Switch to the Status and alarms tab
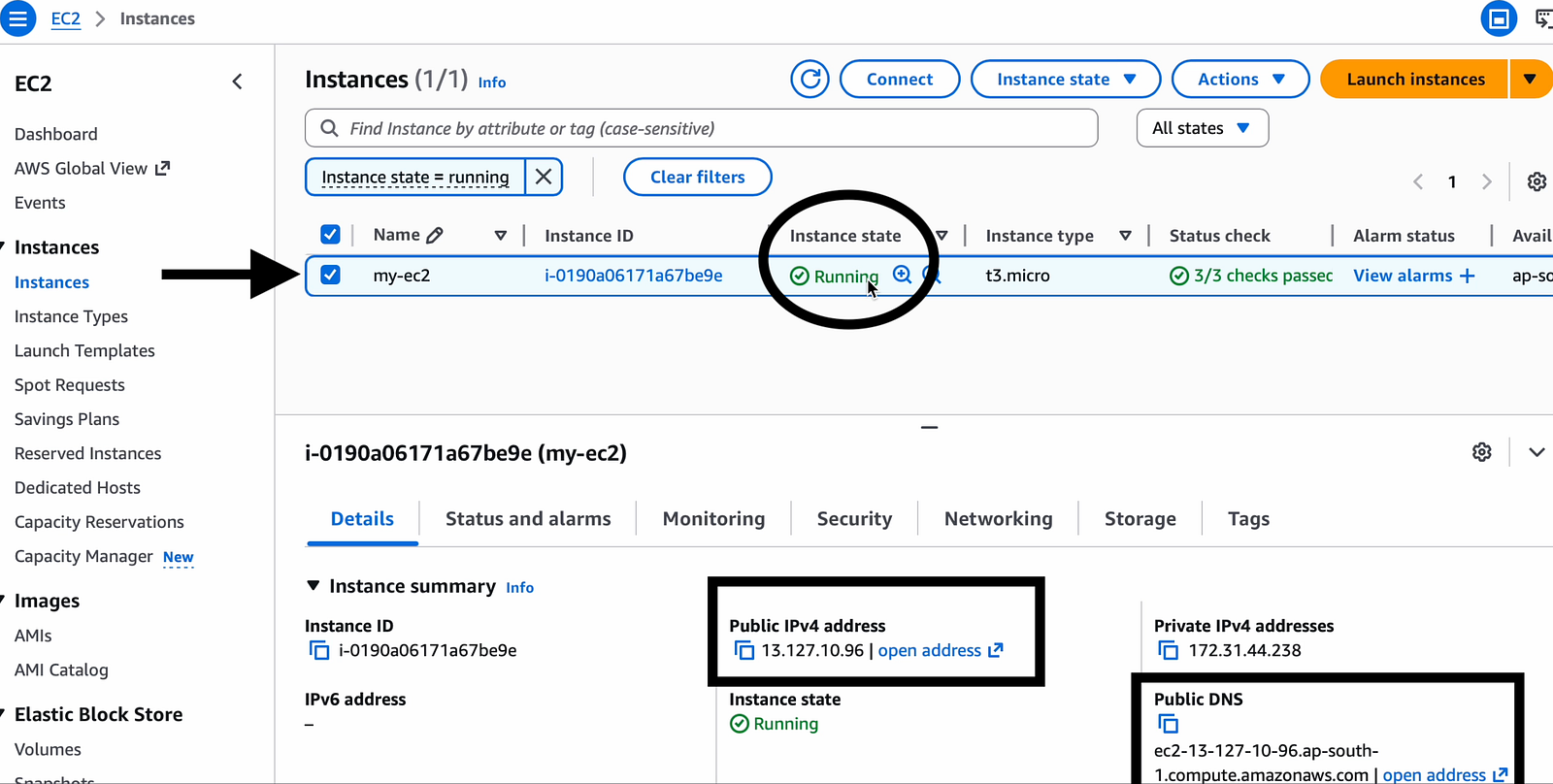Screen dimensions: 1553x784 (x=528, y=519)
